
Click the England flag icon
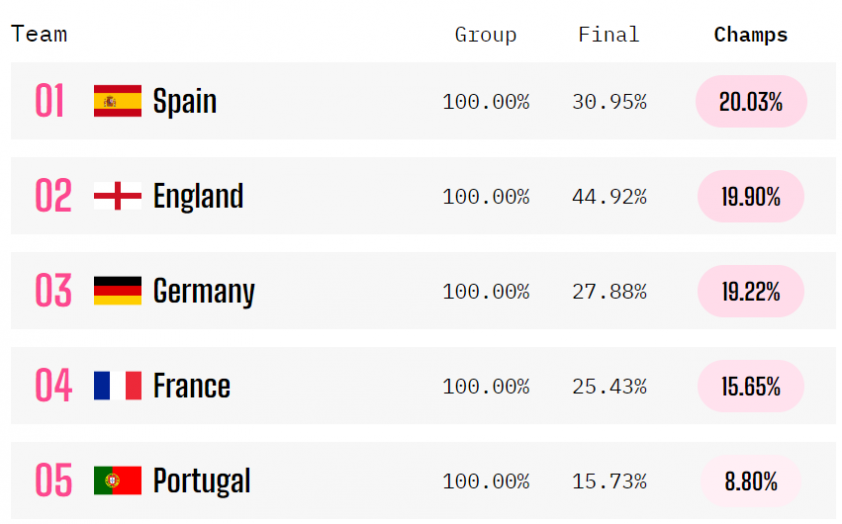(117, 196)
